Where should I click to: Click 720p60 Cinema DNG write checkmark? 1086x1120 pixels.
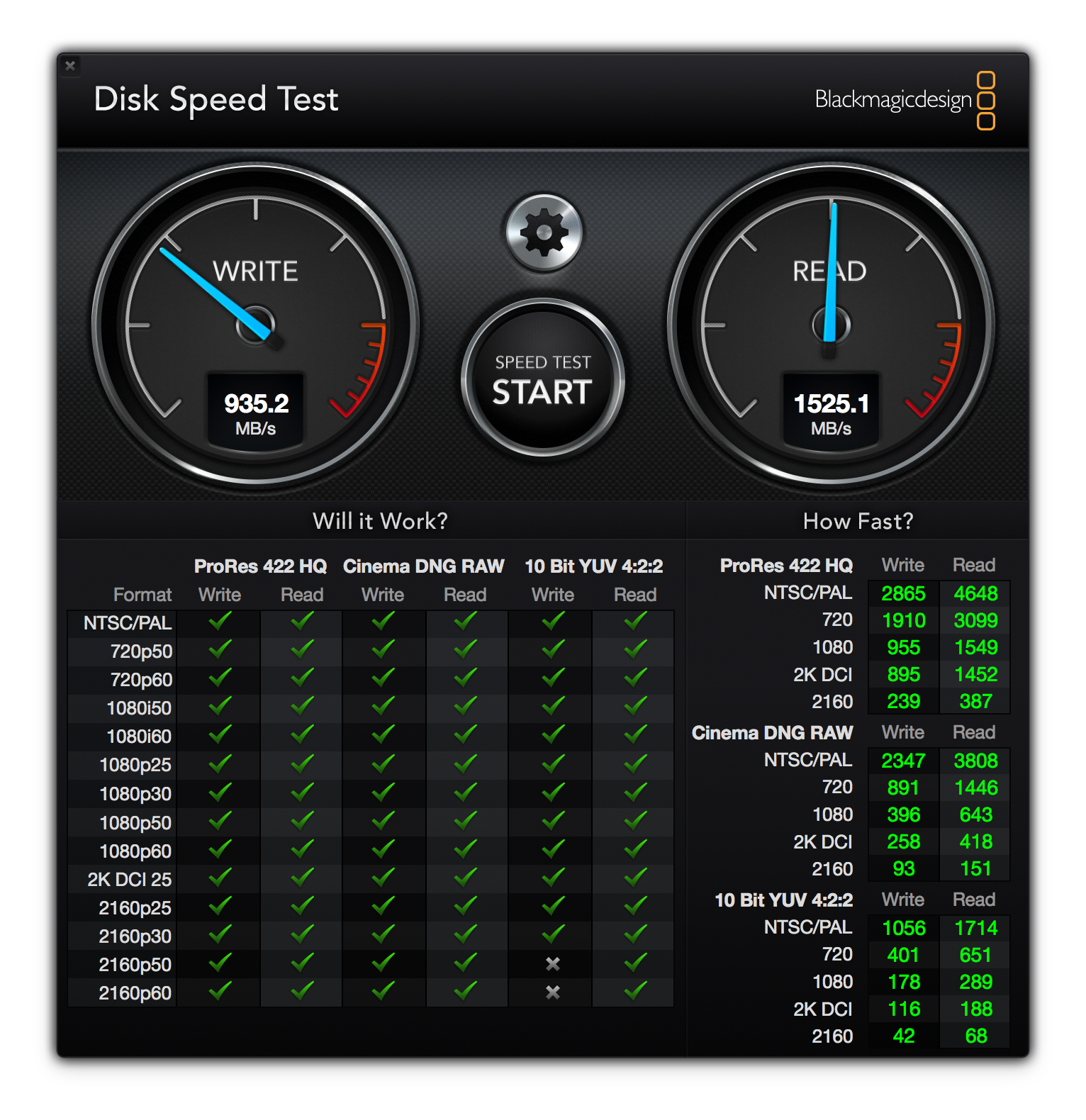click(383, 678)
